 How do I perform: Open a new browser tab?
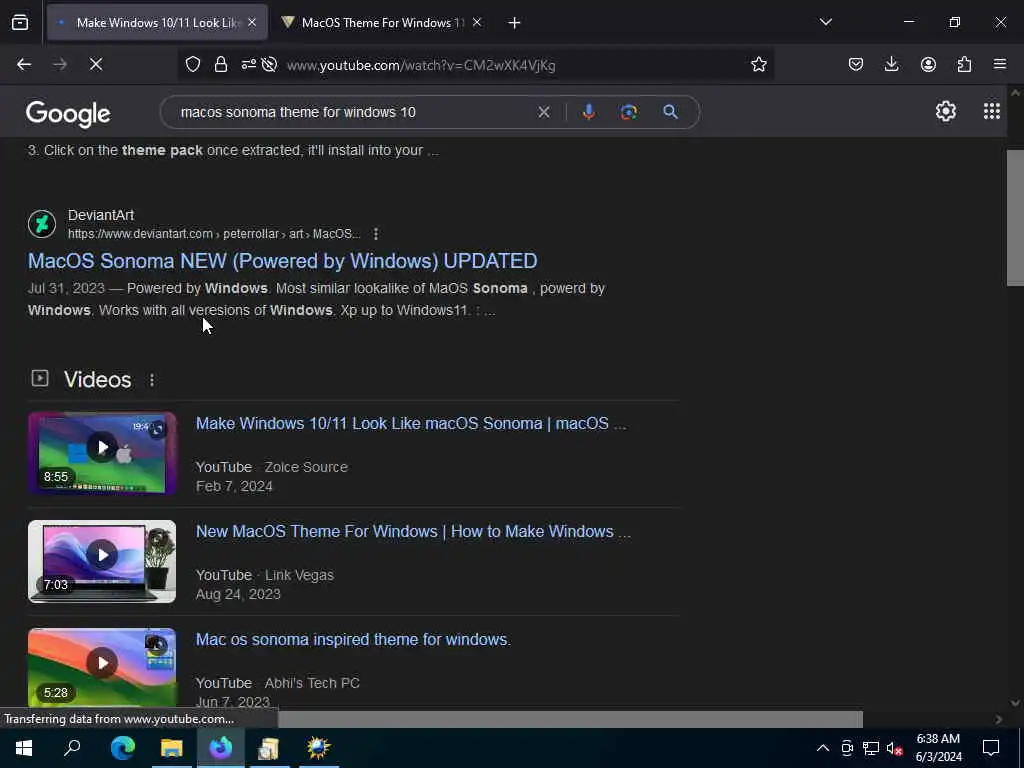point(514,23)
